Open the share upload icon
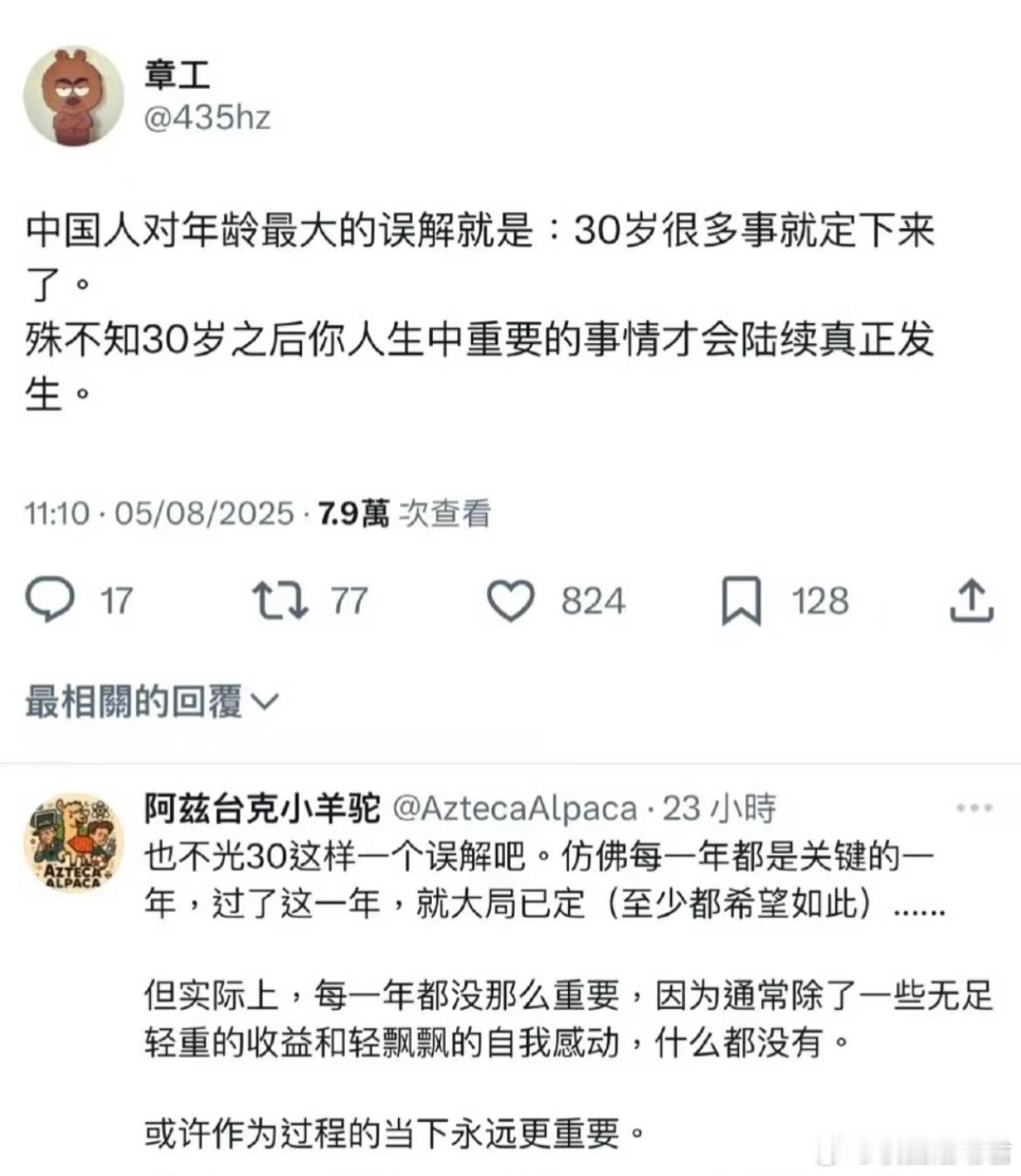Image resolution: width=1021 pixels, height=1176 pixels. [971, 600]
